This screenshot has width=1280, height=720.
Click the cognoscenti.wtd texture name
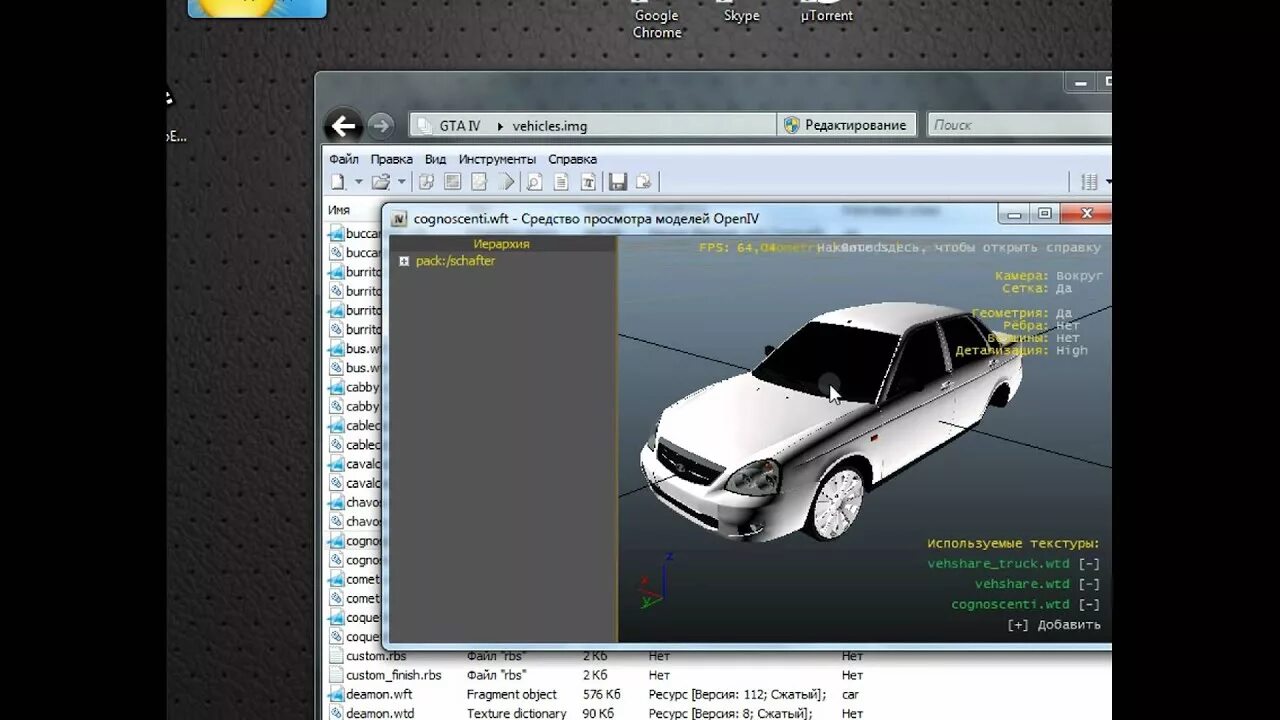1010,604
